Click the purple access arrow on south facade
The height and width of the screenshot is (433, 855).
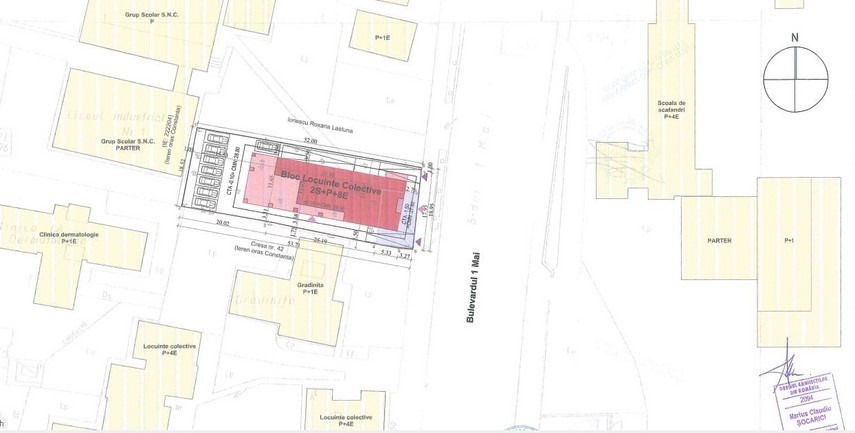[x=312, y=219]
